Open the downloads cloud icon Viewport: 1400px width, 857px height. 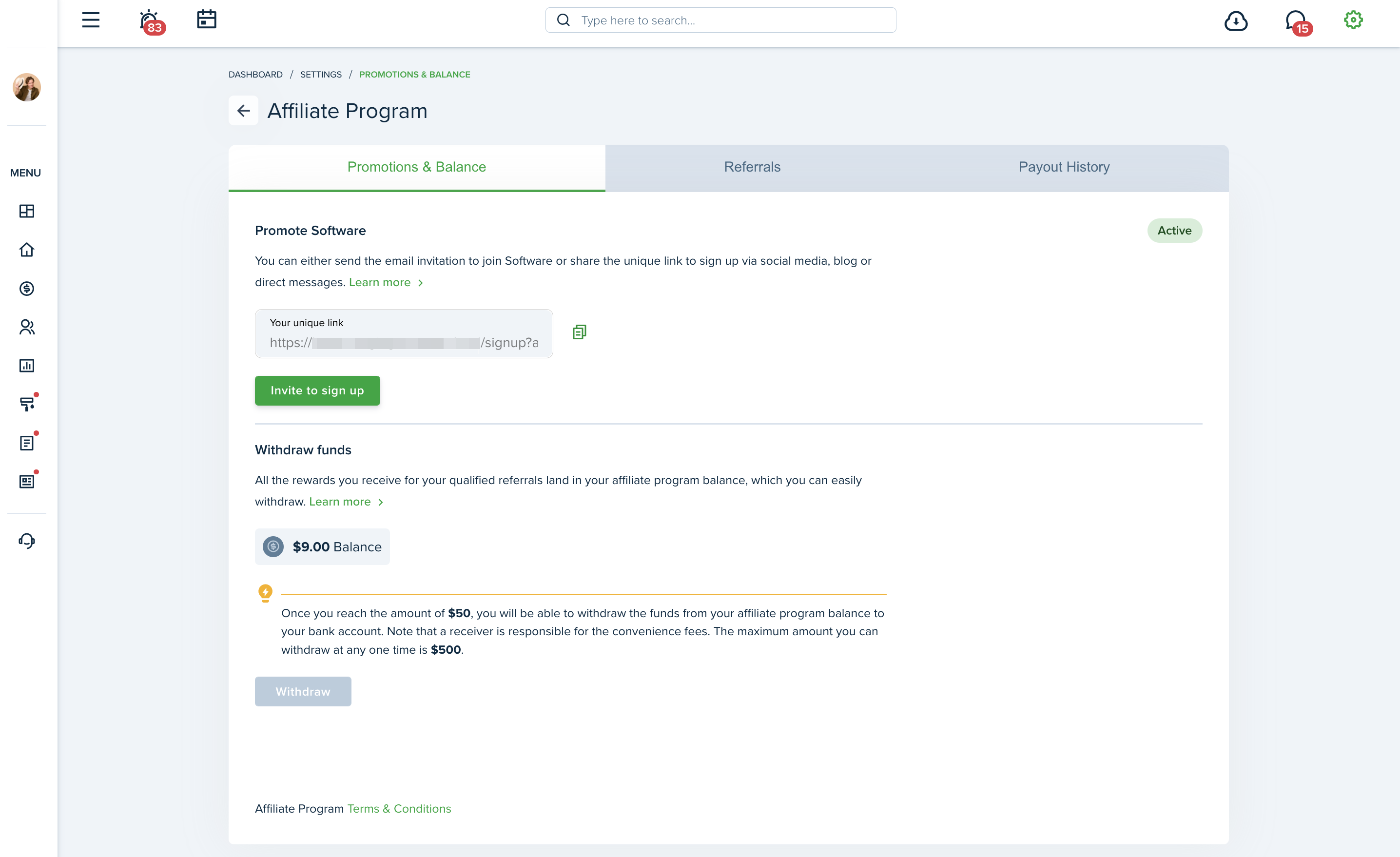point(1236,20)
